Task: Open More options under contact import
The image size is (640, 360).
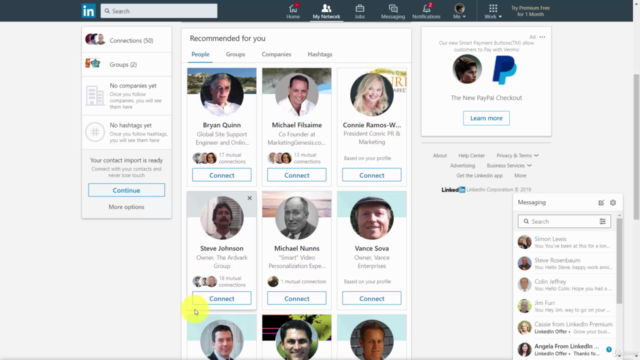Action: click(127, 207)
